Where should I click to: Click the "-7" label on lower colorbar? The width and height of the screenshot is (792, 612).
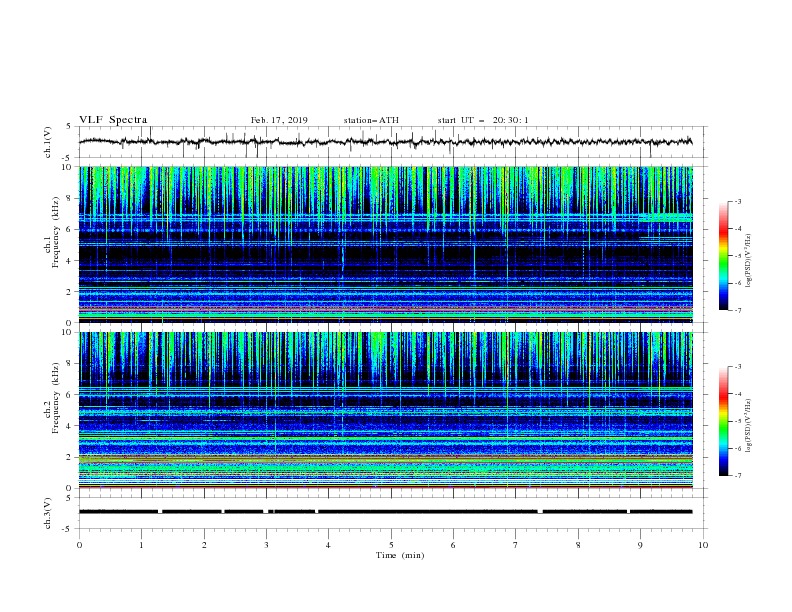[738, 476]
